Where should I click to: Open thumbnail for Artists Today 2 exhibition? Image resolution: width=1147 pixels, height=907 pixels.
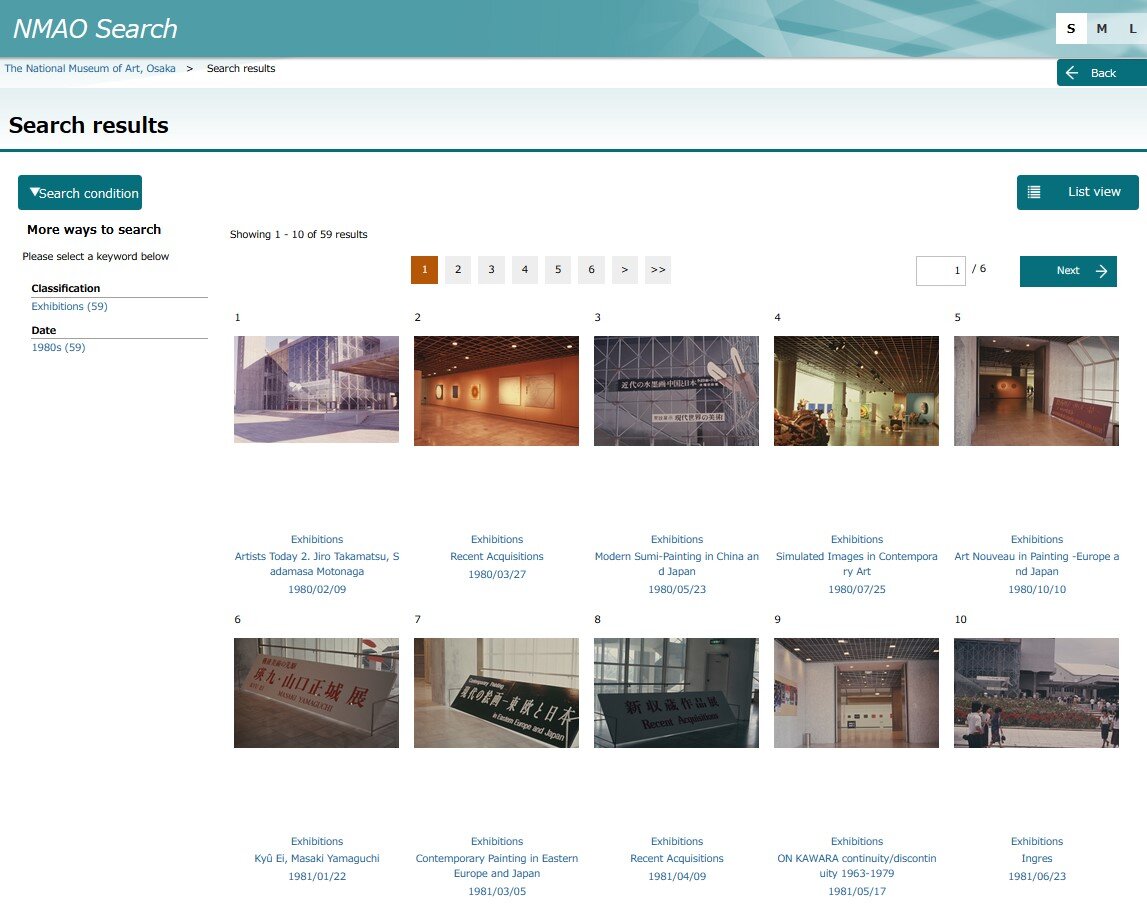[317, 389]
